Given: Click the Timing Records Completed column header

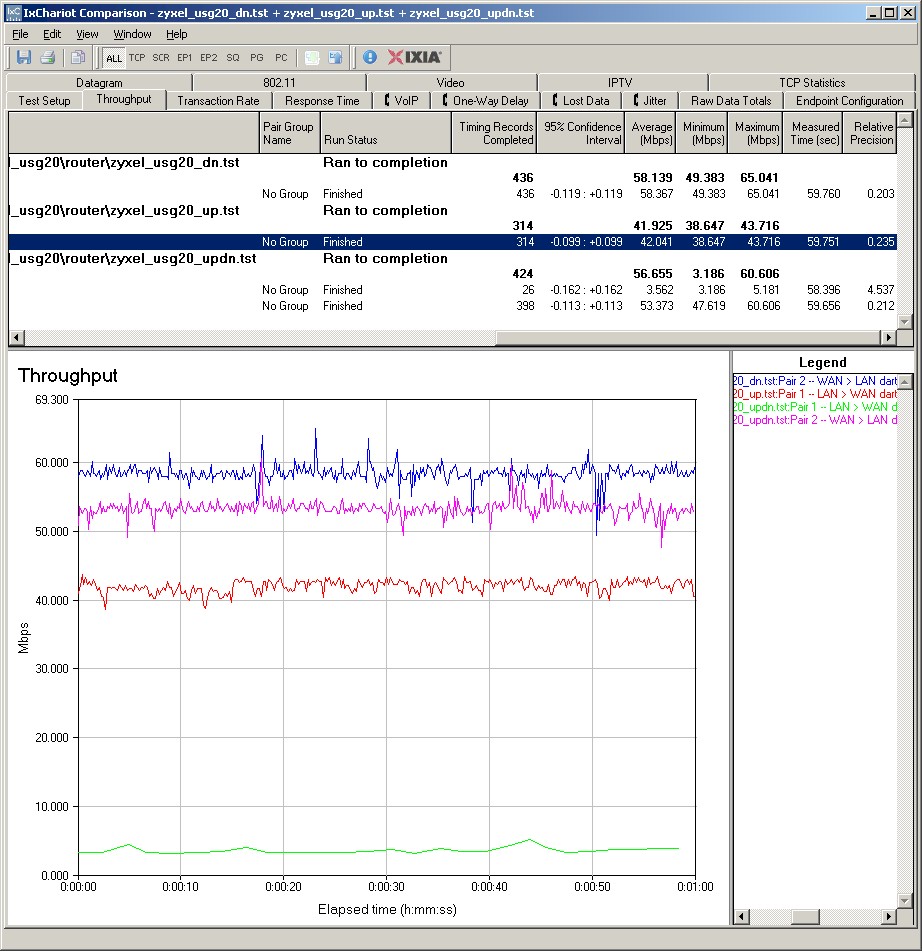Looking at the screenshot, I should point(494,133).
